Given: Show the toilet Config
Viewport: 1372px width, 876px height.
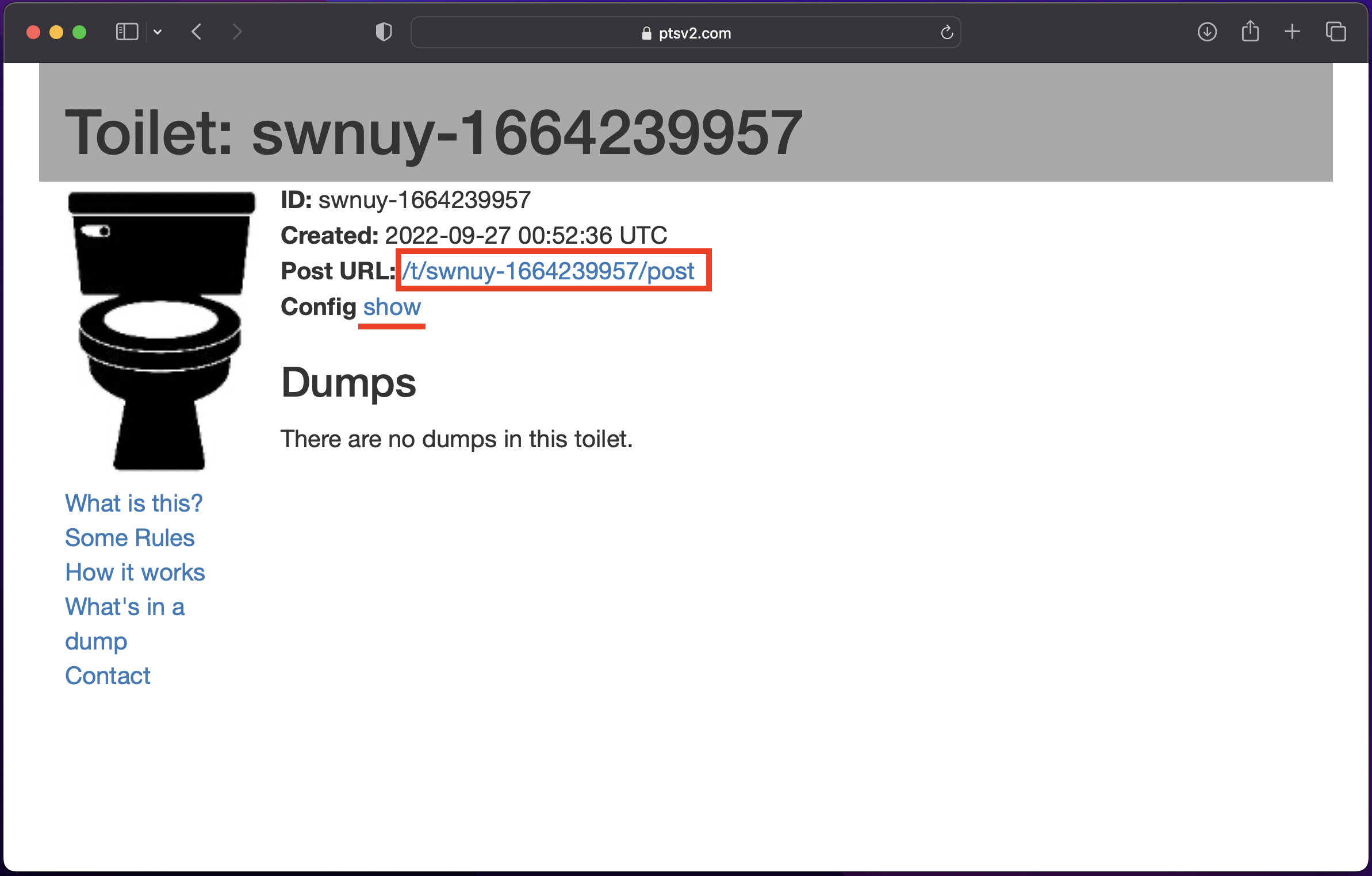Looking at the screenshot, I should tap(392, 307).
